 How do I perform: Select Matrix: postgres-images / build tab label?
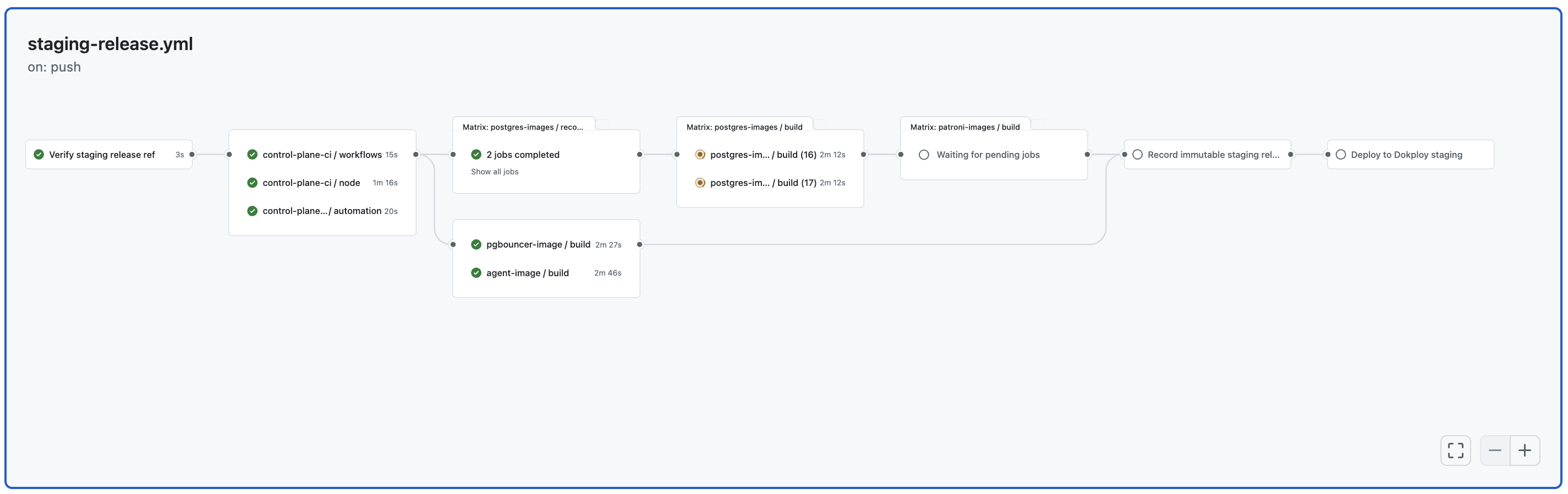[744, 127]
